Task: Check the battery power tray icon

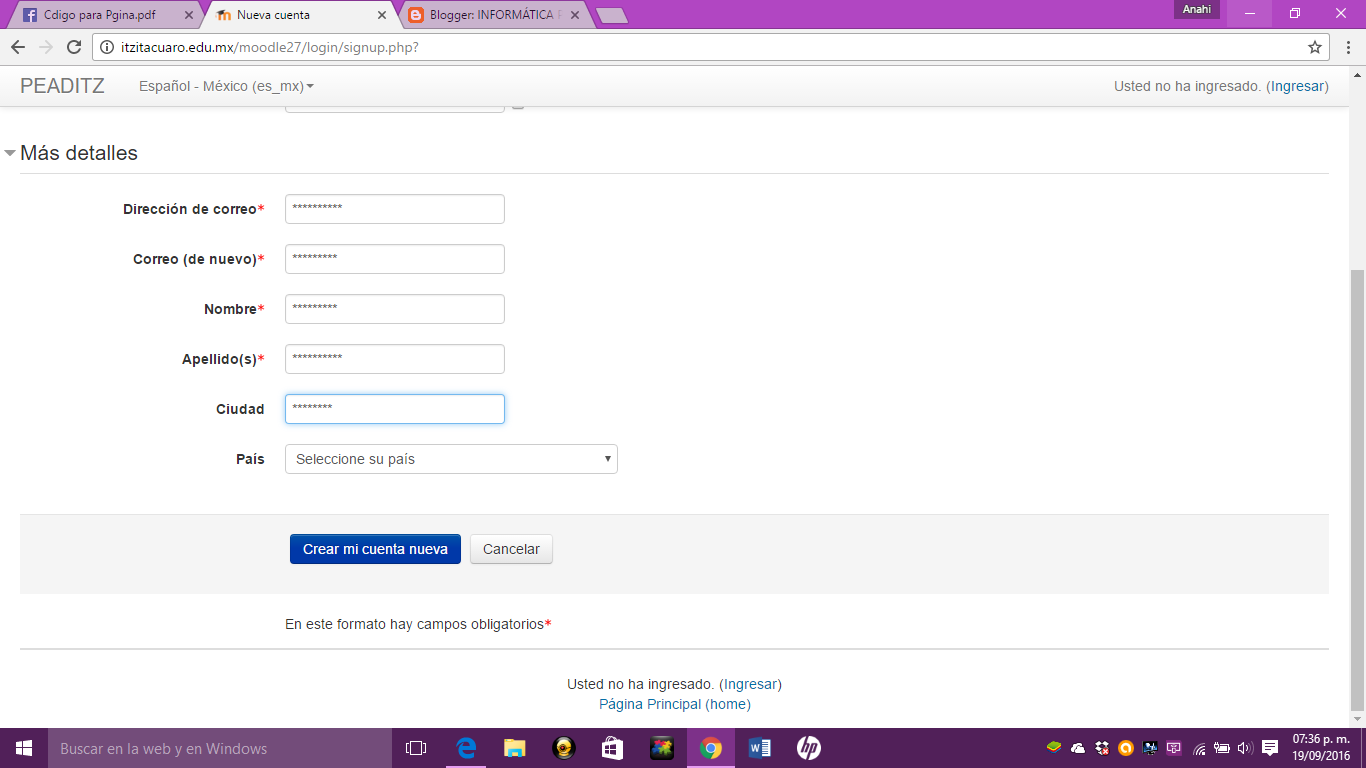Action: (x=1222, y=748)
